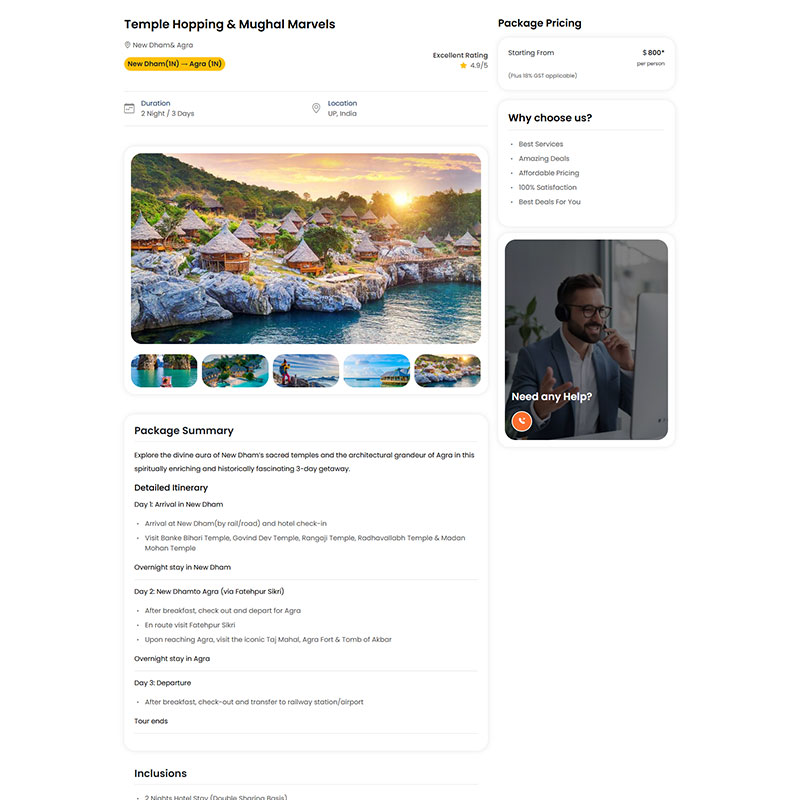
Task: Click the orange phone call icon
Action: (x=521, y=421)
